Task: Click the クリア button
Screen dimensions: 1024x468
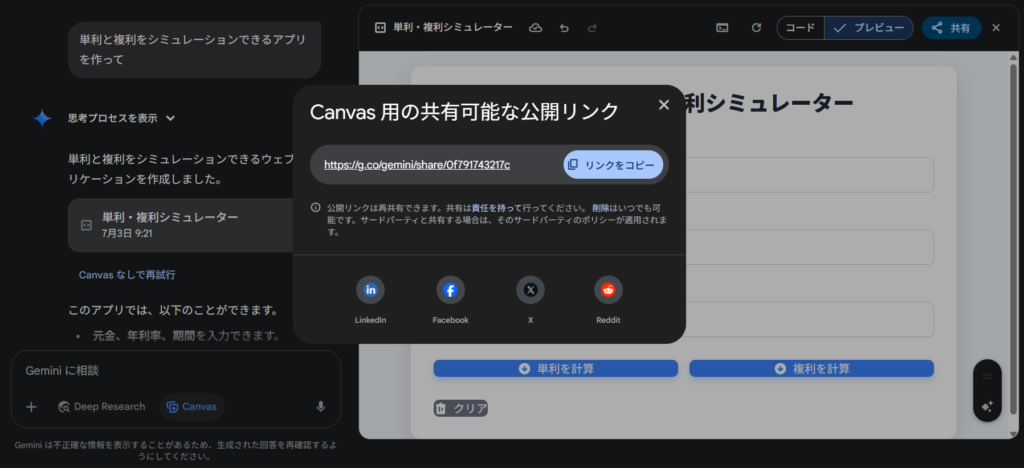Action: click(x=461, y=409)
